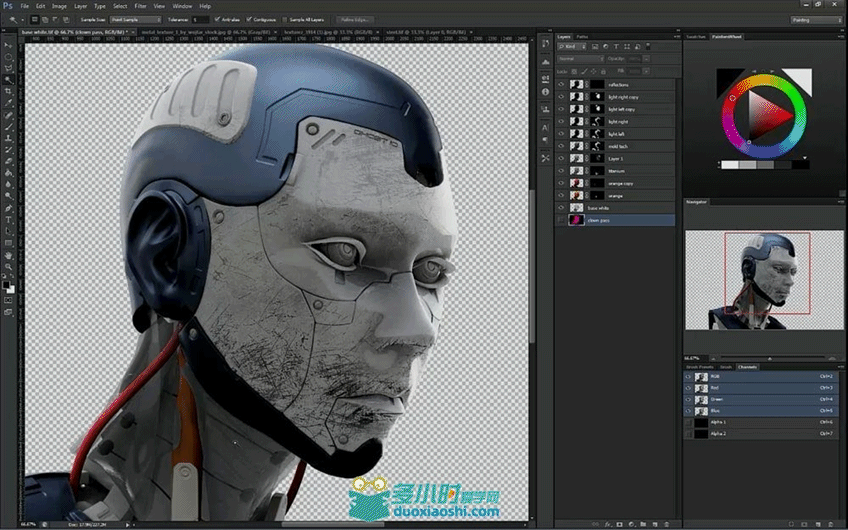Screen dimensions: 848x530
Task: Click the foreground color swatch in toolbox
Action: point(5,284)
